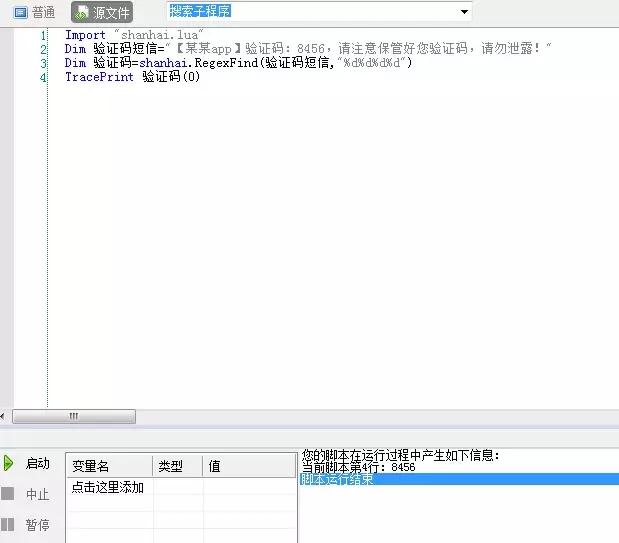Click 点击这里添加 to add a variable

click(107, 487)
